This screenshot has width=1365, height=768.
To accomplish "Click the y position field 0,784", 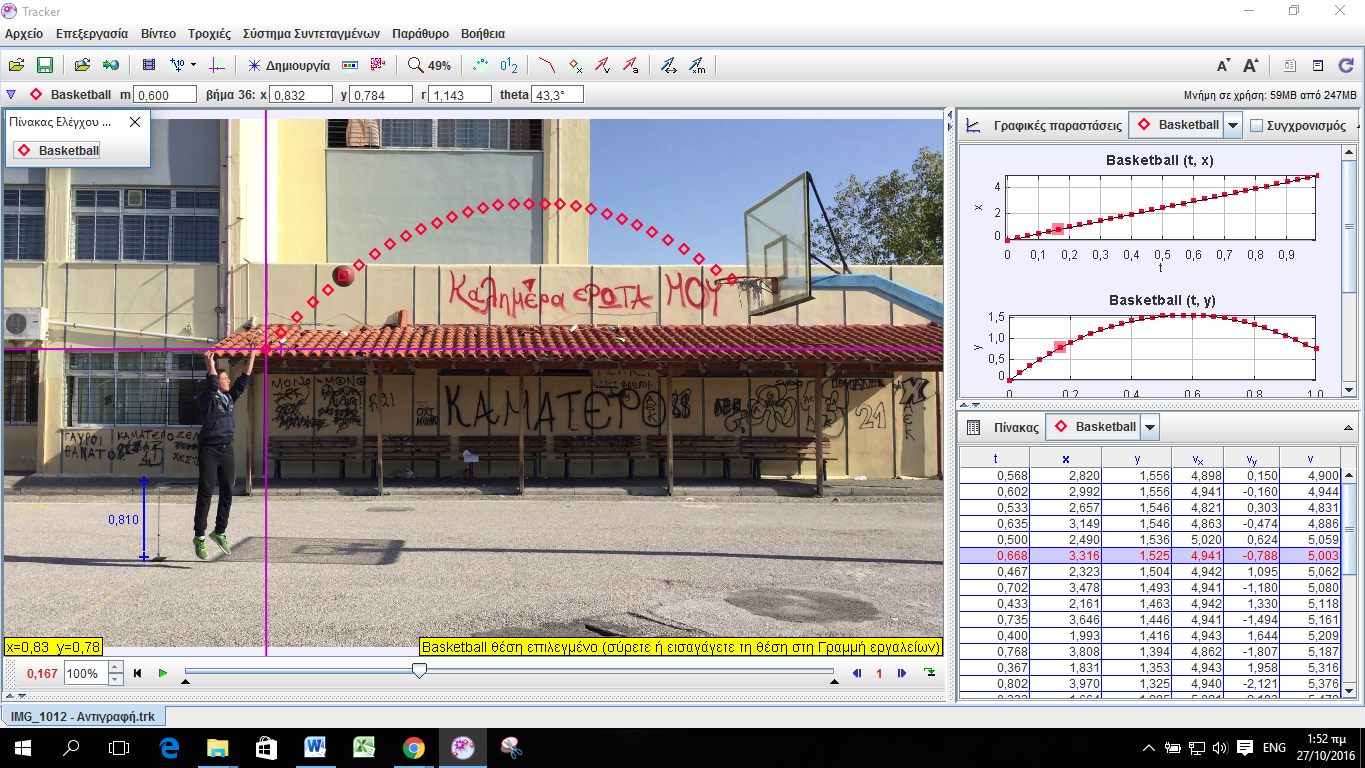I will pyautogui.click(x=381, y=95).
